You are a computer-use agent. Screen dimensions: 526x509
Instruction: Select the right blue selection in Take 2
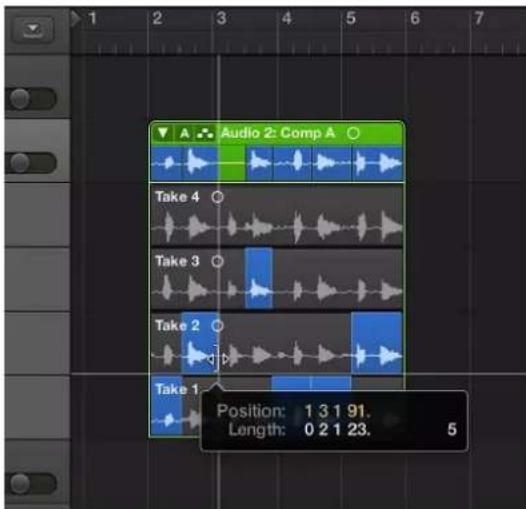click(377, 342)
